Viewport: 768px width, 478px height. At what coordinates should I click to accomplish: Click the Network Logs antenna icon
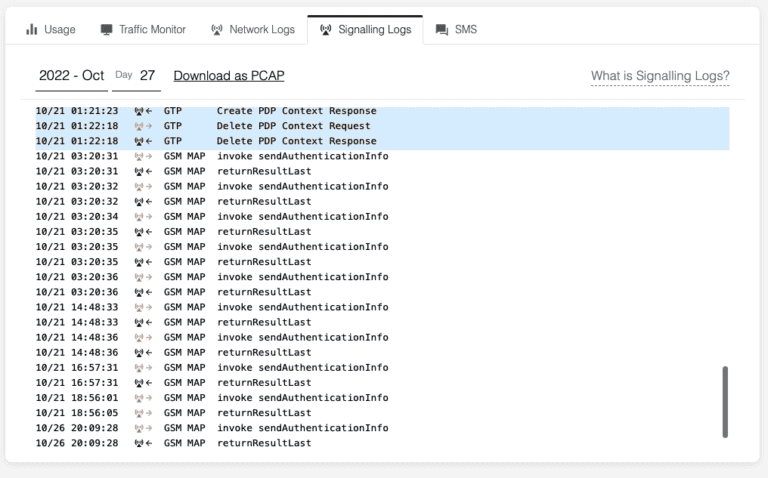(x=217, y=30)
